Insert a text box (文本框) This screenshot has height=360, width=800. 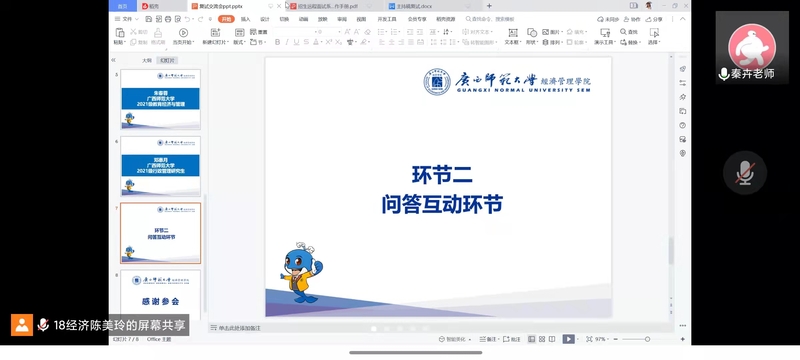[512, 36]
